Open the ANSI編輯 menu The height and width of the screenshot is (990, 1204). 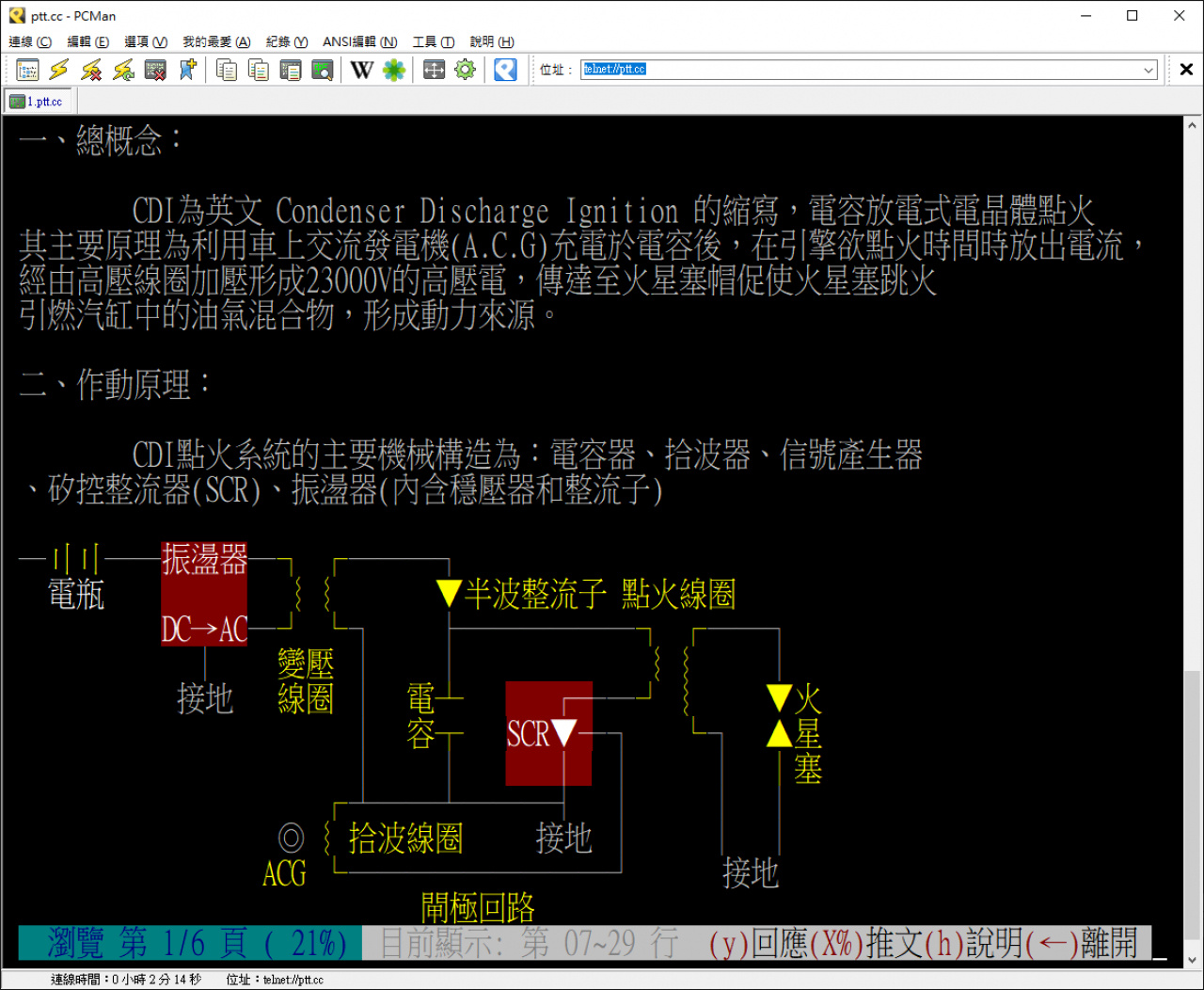pyautogui.click(x=360, y=41)
